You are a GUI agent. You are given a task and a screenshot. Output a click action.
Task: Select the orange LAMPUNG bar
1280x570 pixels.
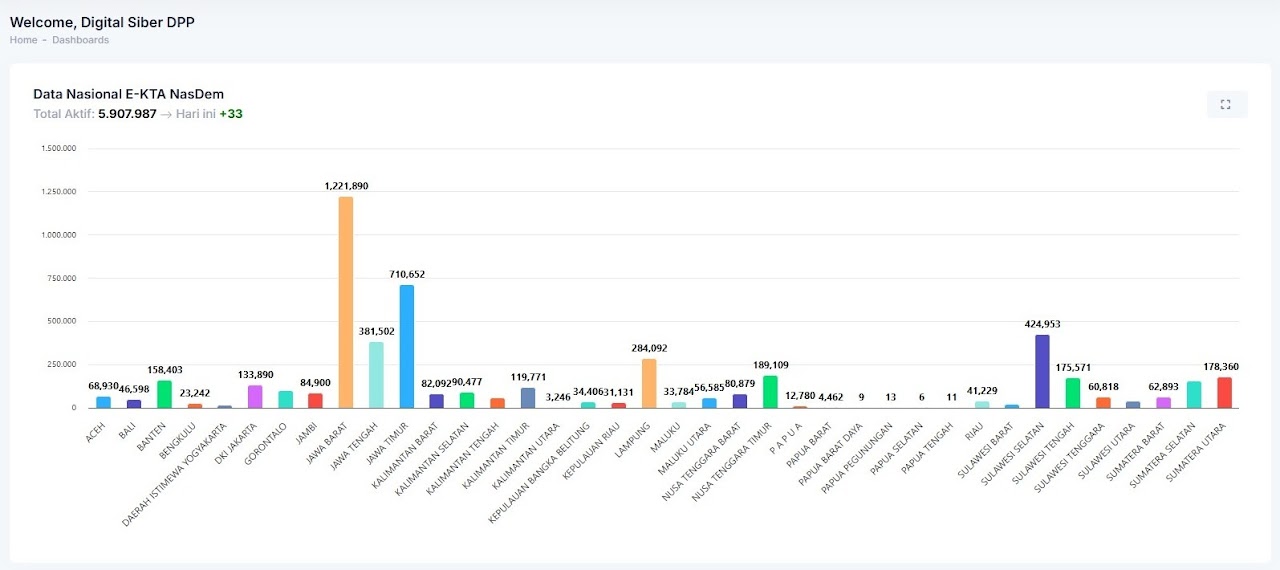648,383
